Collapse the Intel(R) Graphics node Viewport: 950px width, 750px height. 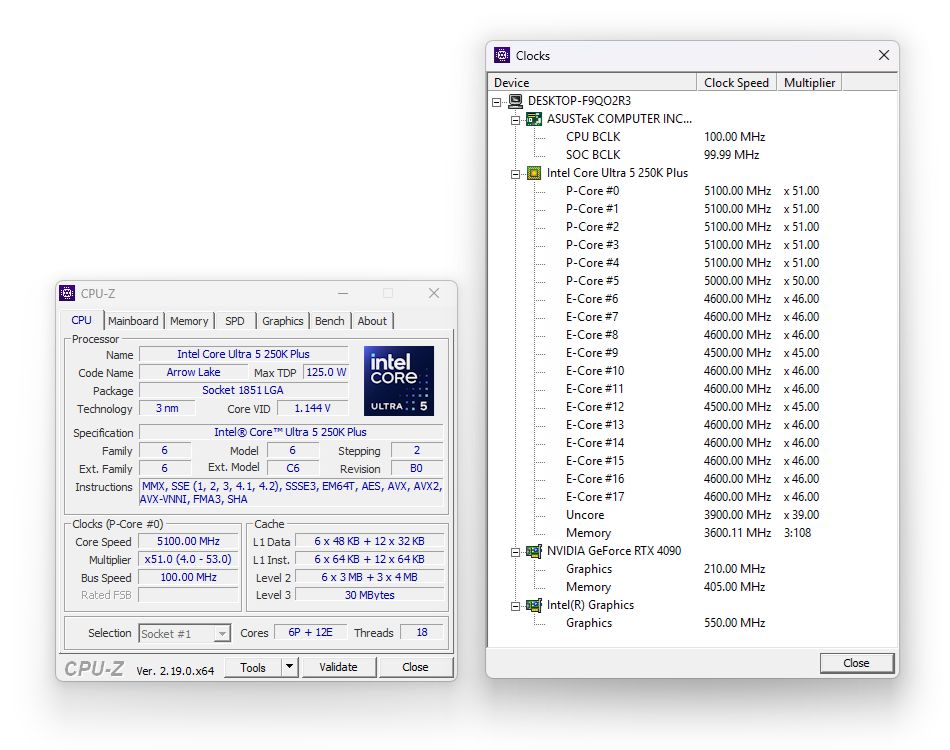pyautogui.click(x=516, y=606)
